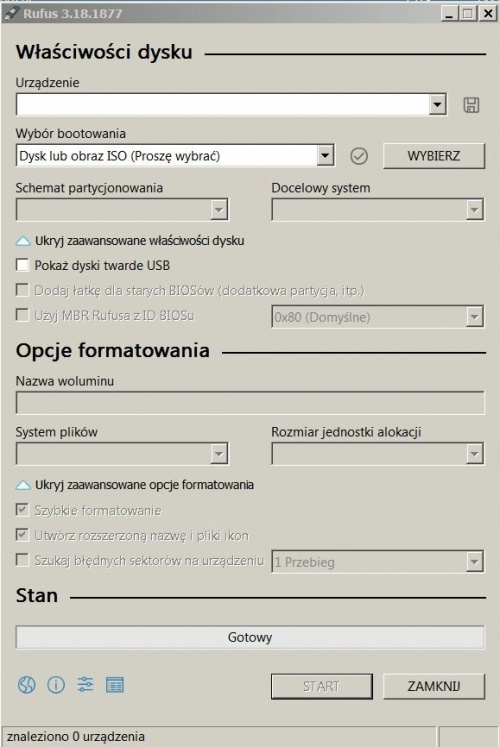Click the ZAMKNIJ button
The width and height of the screenshot is (500, 747).
pyautogui.click(x=434, y=686)
